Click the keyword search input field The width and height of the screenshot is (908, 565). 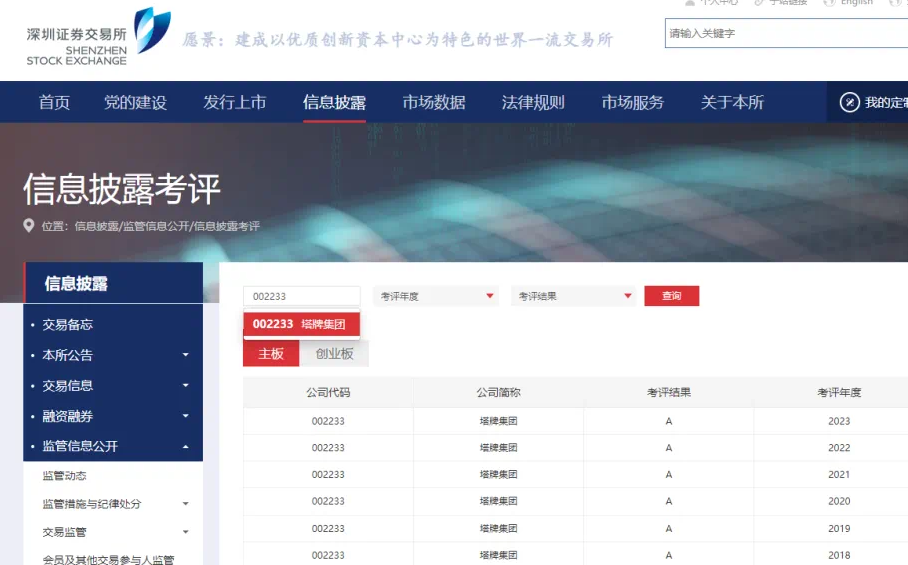tap(786, 33)
